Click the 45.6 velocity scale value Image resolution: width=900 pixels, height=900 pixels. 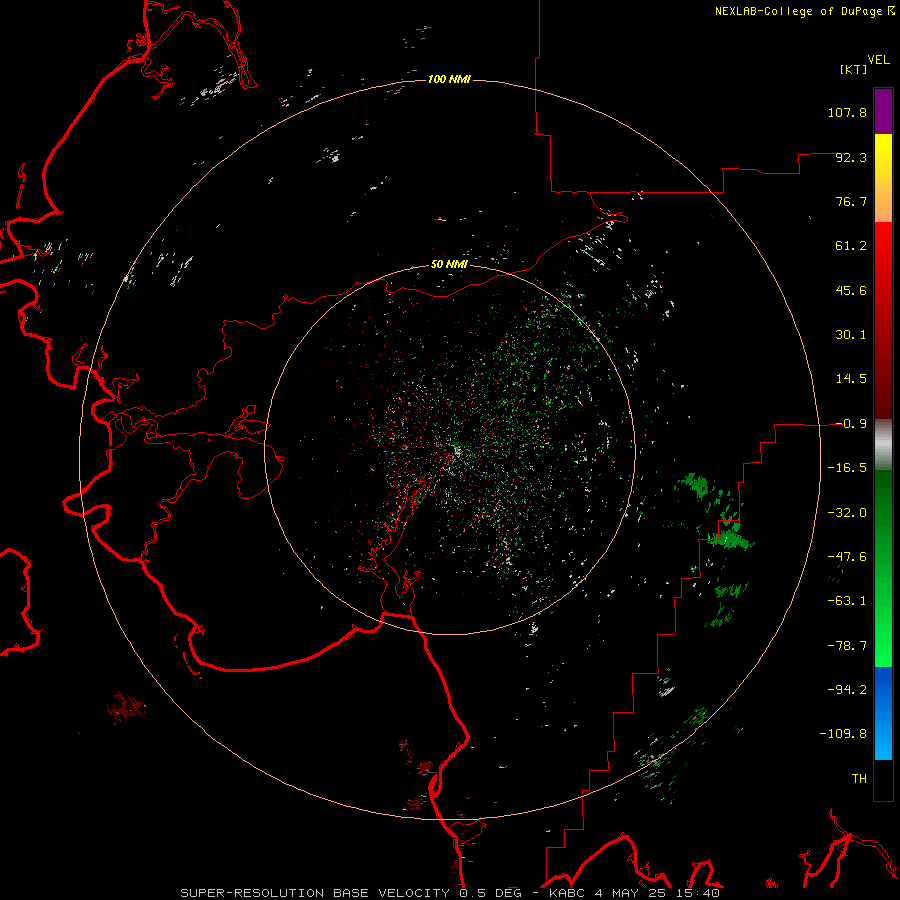coord(851,290)
